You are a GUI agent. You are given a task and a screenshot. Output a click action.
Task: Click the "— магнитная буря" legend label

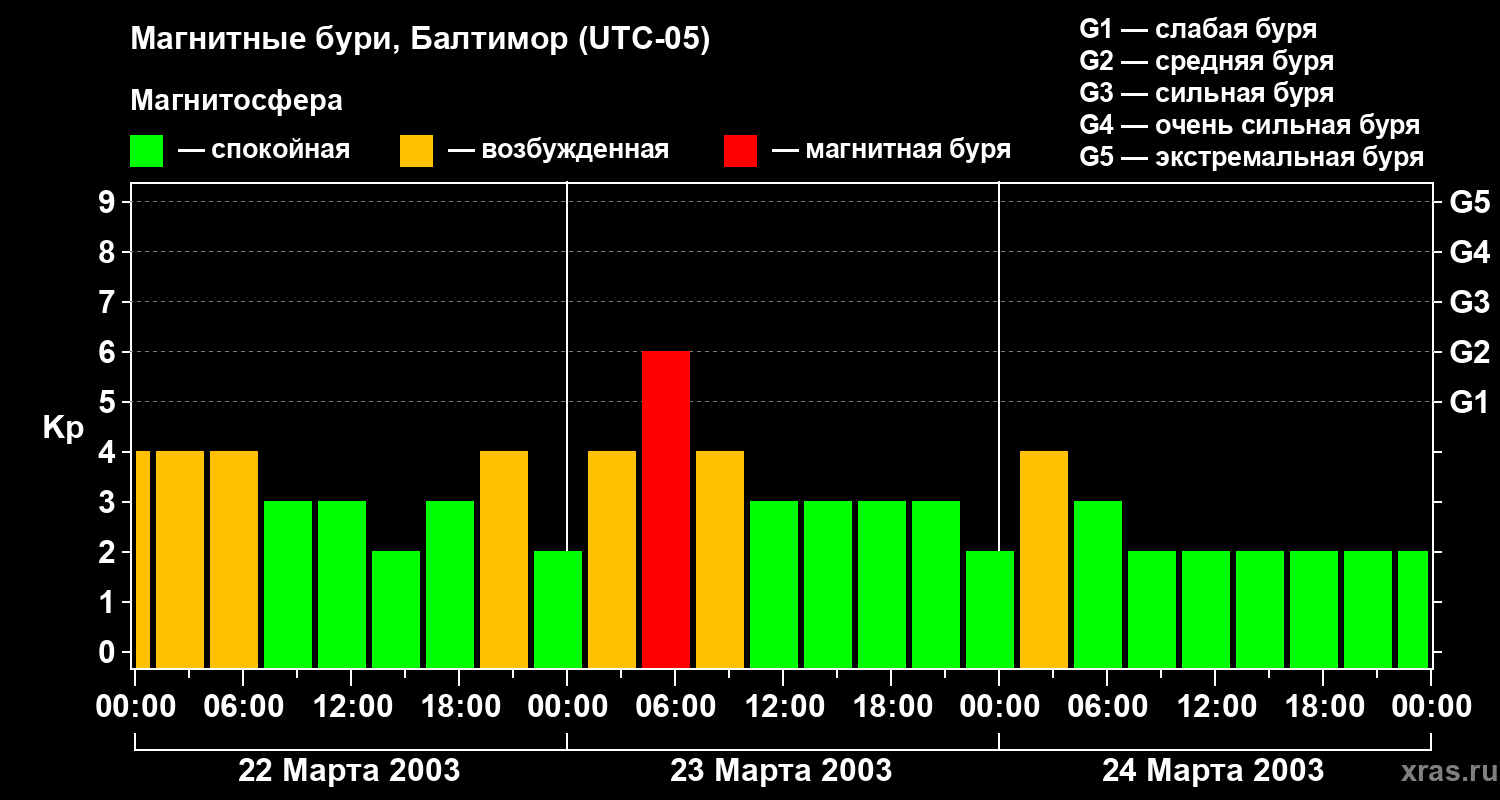891,150
